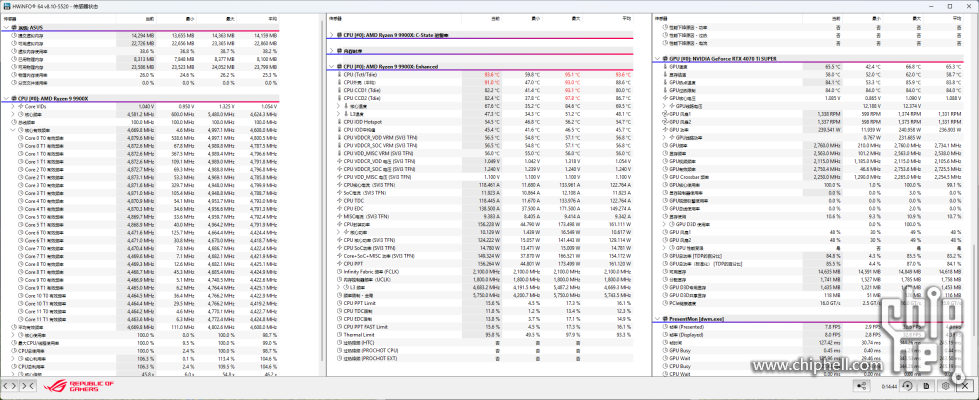Click the expand-layout left-right arrows button
Viewport: 979px width, 400px height.
(x=10, y=386)
